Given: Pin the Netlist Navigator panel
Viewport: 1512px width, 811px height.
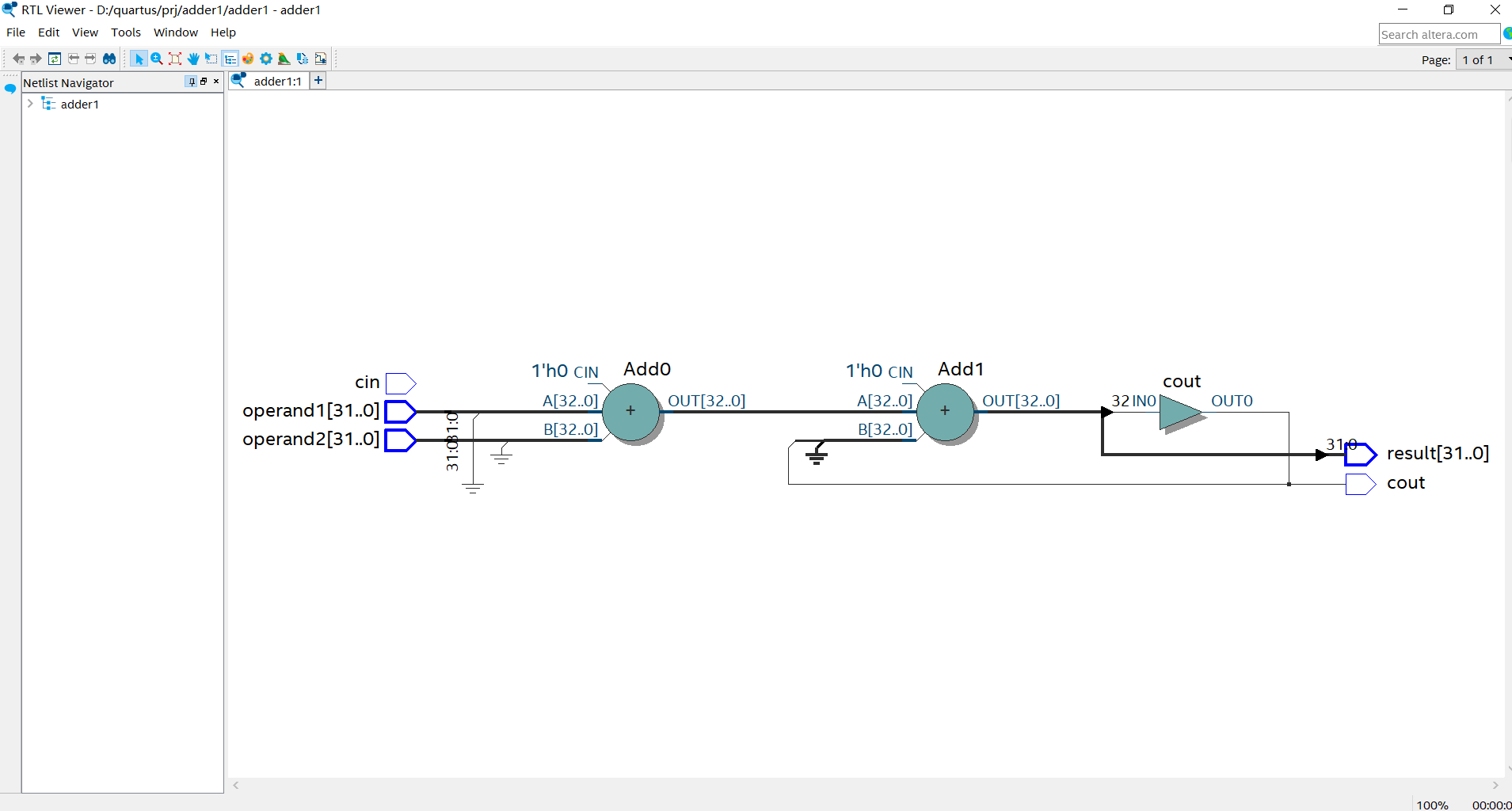Looking at the screenshot, I should coord(192,82).
